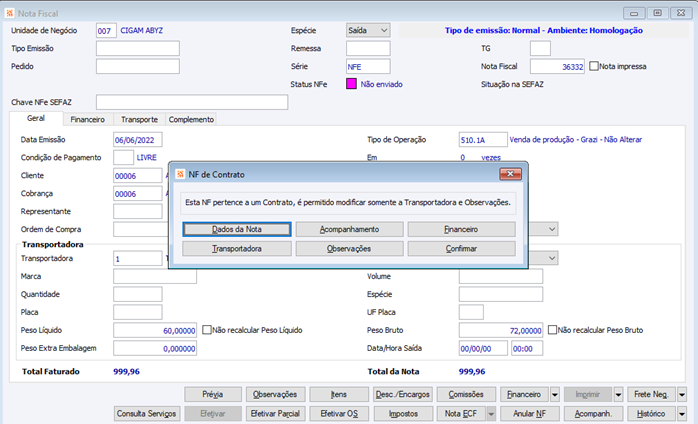Click the Nota ECF button
The height and width of the screenshot is (424, 698).
coord(461,414)
